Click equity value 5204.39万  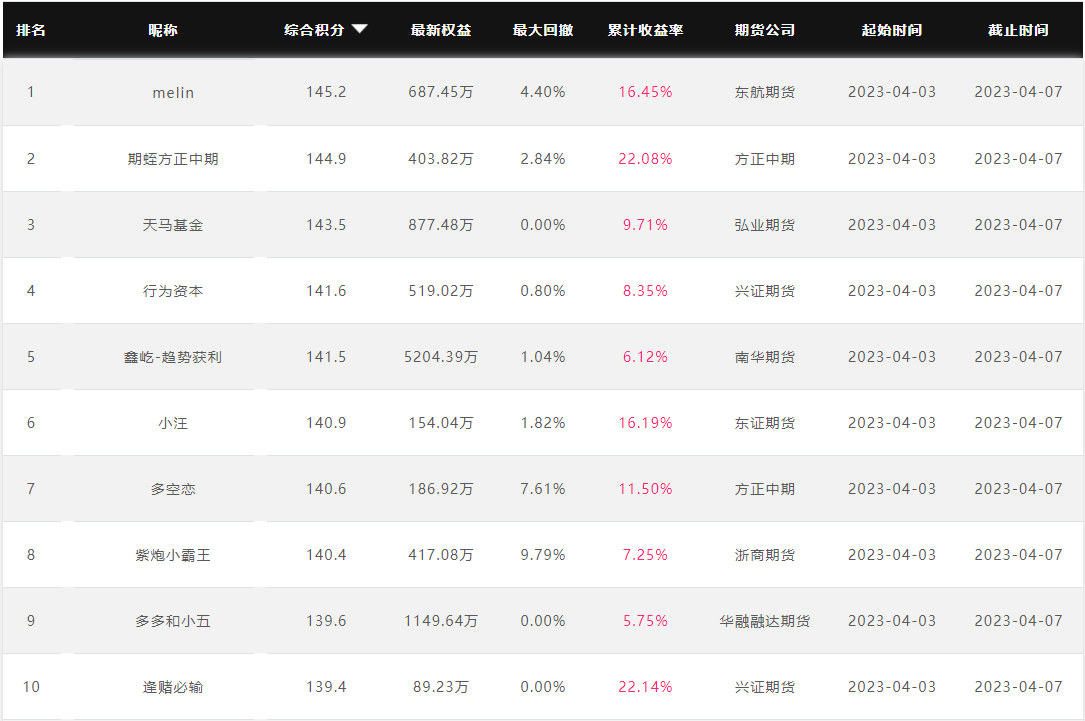[x=441, y=357]
